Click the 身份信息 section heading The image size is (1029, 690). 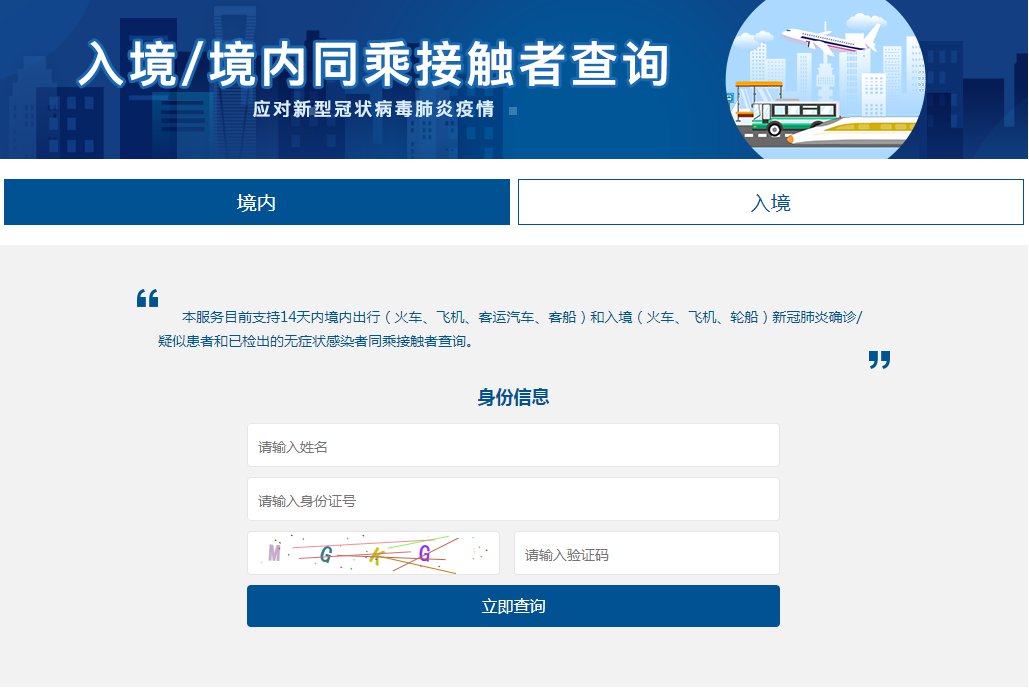[x=513, y=398]
